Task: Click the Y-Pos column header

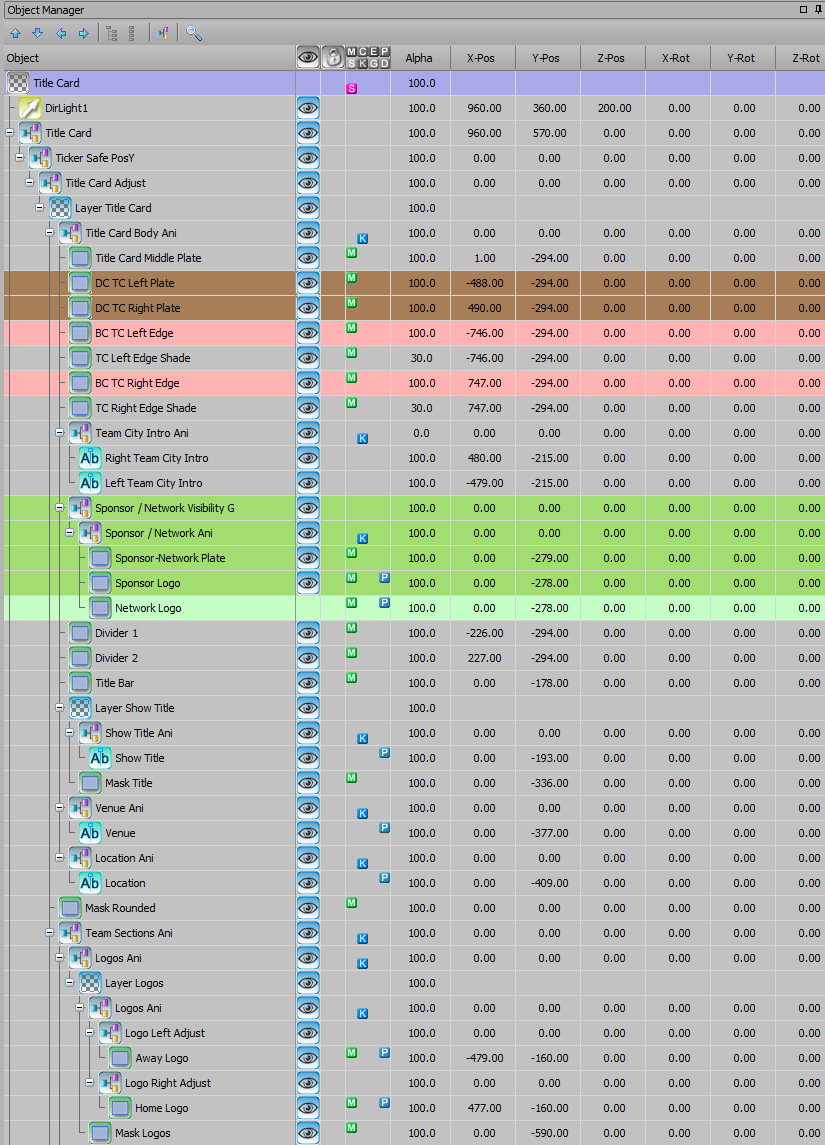Action: [x=548, y=58]
